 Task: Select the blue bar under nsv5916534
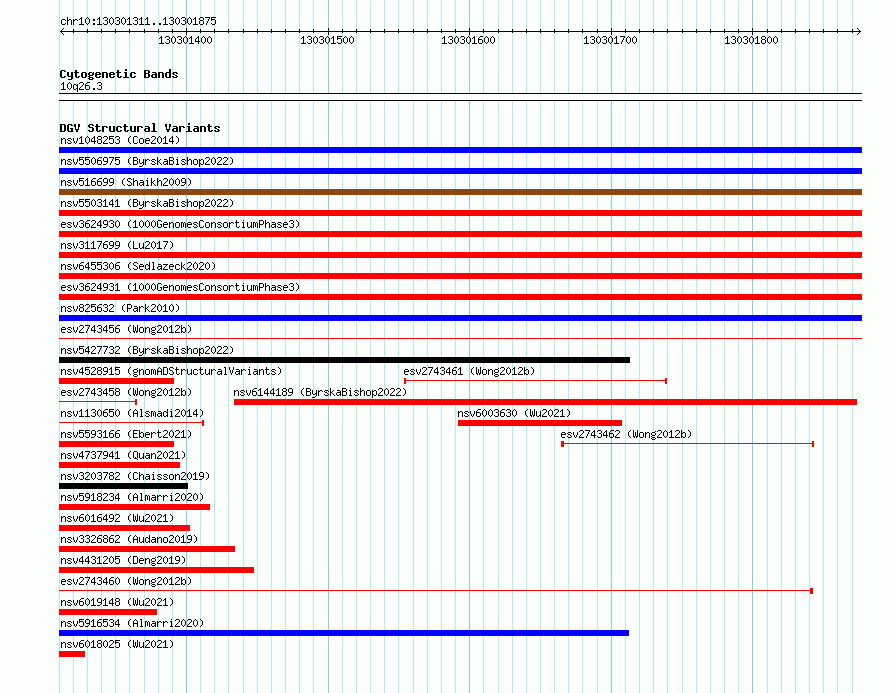(x=344, y=633)
